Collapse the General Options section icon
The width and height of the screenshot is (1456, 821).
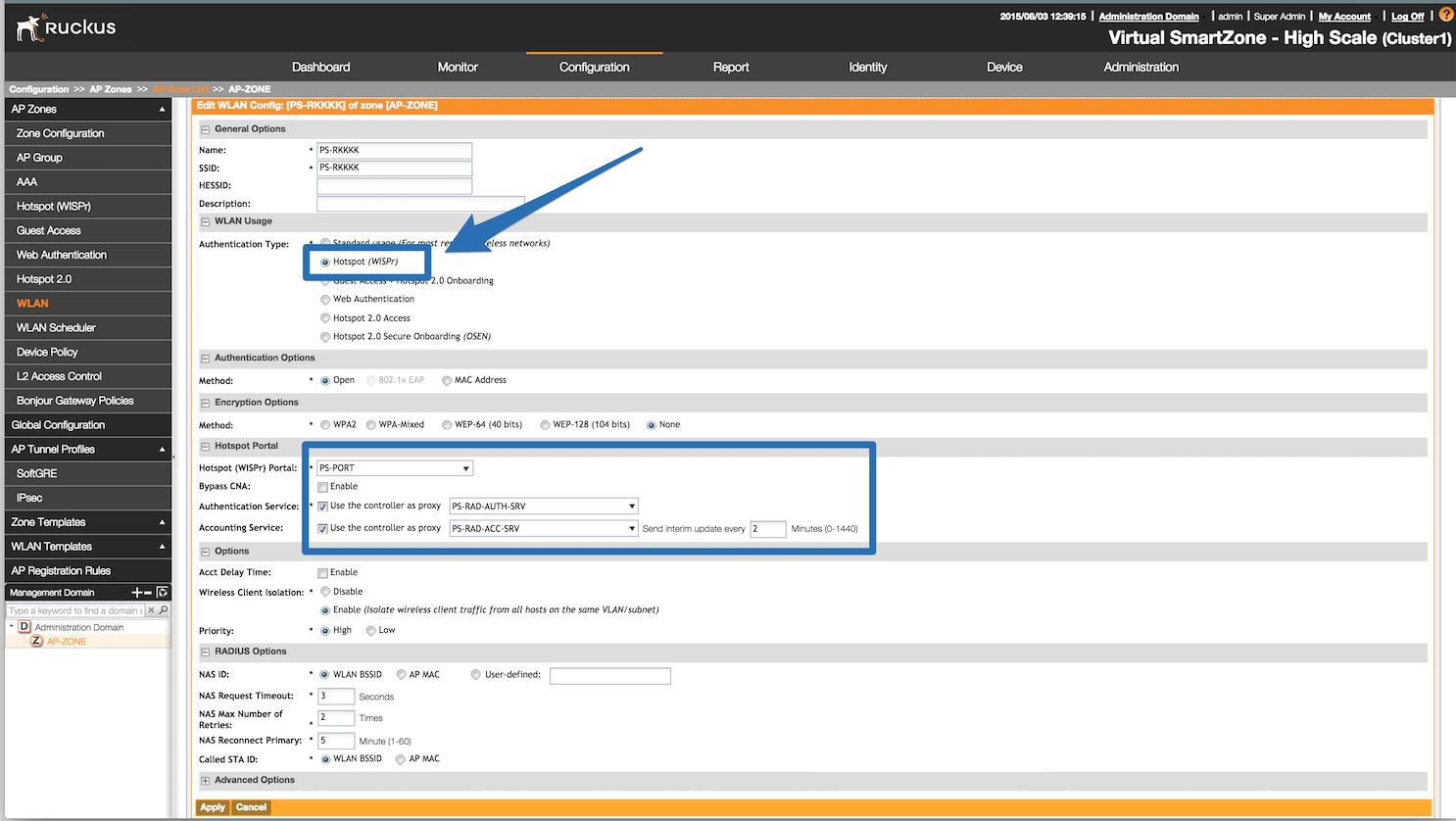pyautogui.click(x=206, y=129)
